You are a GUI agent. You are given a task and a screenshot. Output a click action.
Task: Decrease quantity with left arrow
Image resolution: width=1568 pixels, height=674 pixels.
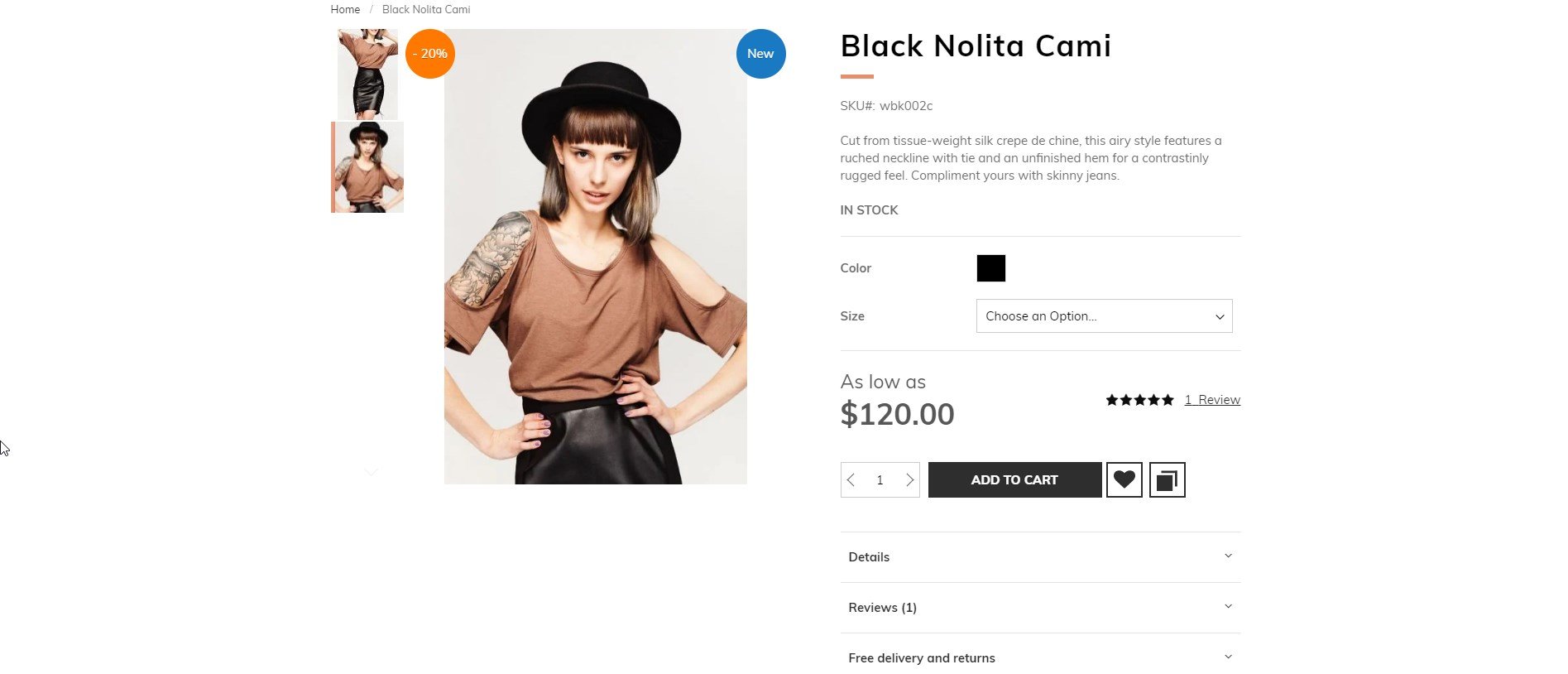851,480
